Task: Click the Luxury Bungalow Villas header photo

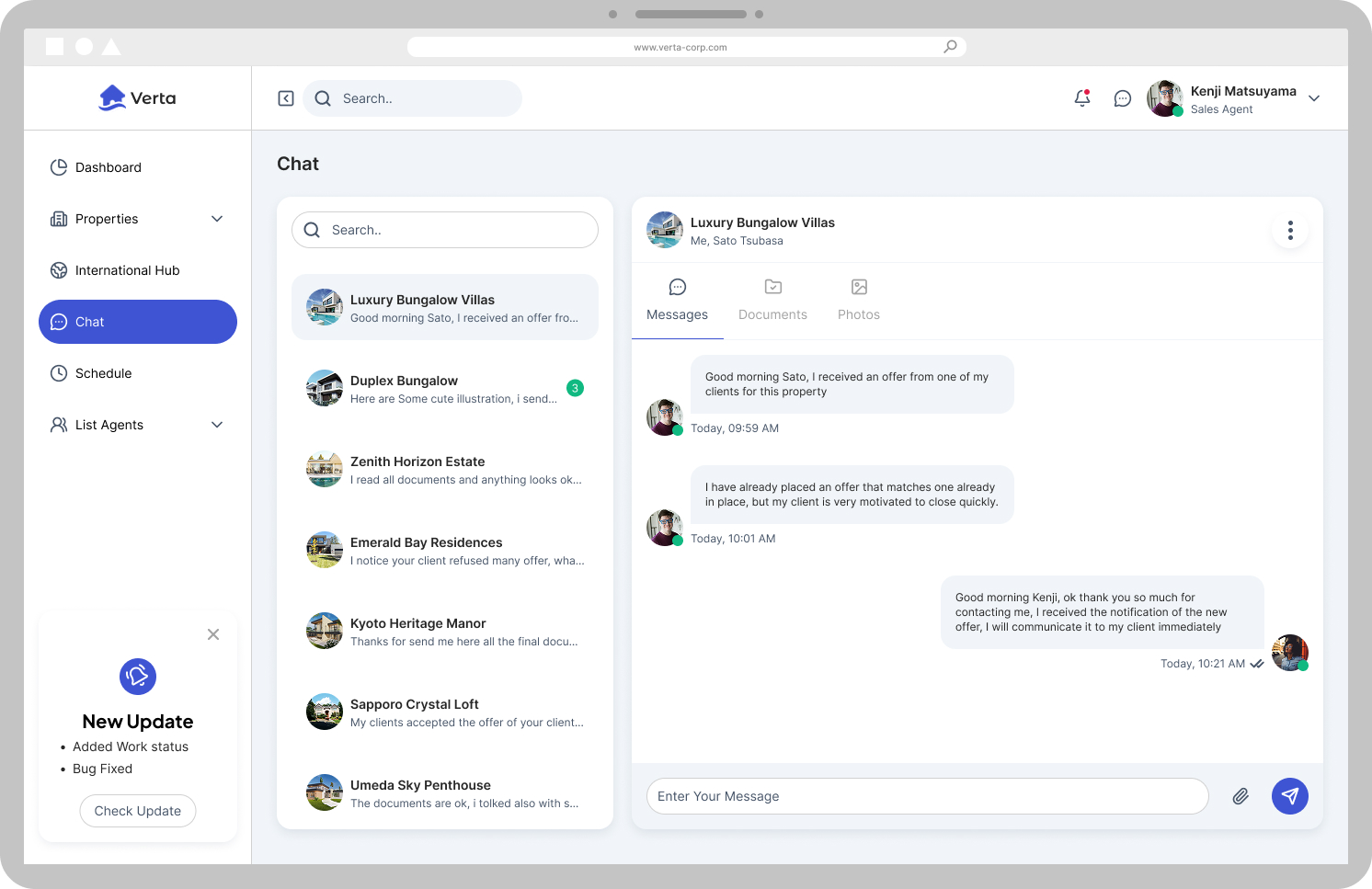Action: point(665,230)
